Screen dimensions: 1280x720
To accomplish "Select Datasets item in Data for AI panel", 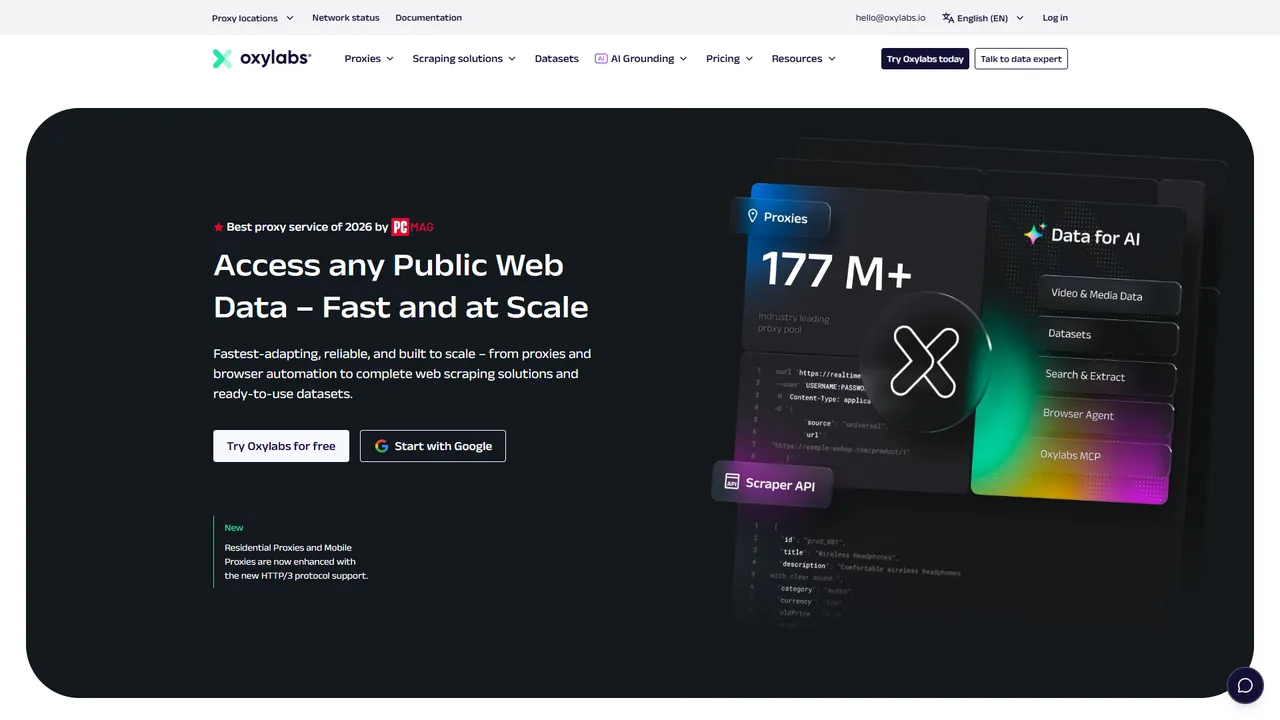I will point(1108,335).
